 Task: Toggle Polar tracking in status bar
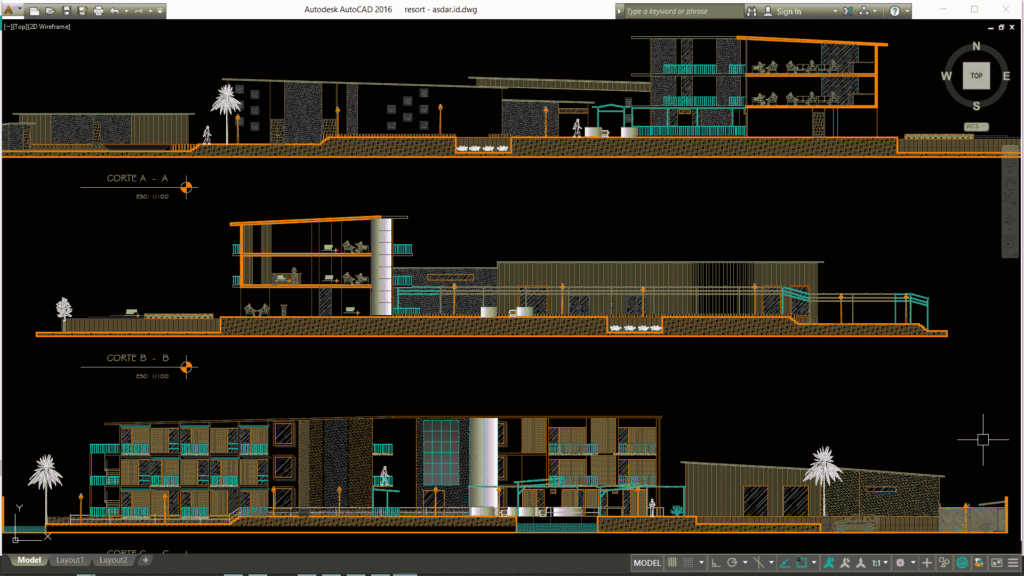pos(733,563)
